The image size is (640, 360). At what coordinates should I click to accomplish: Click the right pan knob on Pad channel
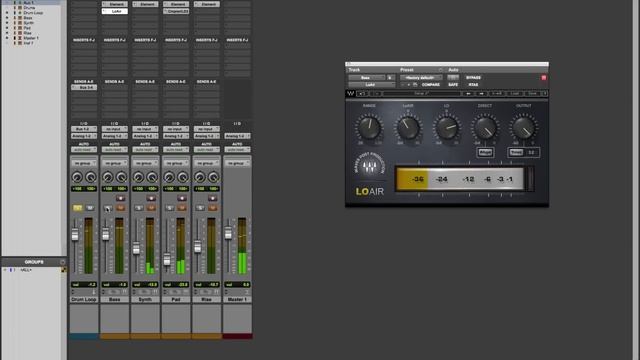tap(182, 177)
